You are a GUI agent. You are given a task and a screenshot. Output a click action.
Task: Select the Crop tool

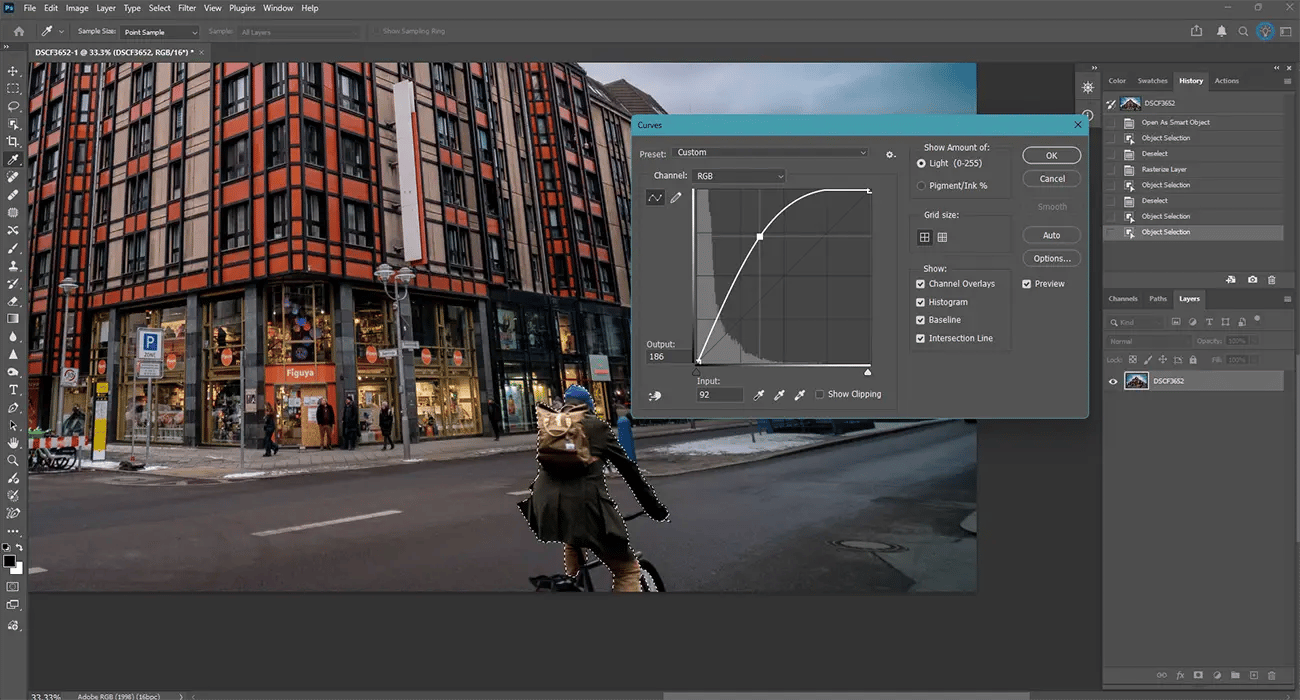tap(13, 142)
